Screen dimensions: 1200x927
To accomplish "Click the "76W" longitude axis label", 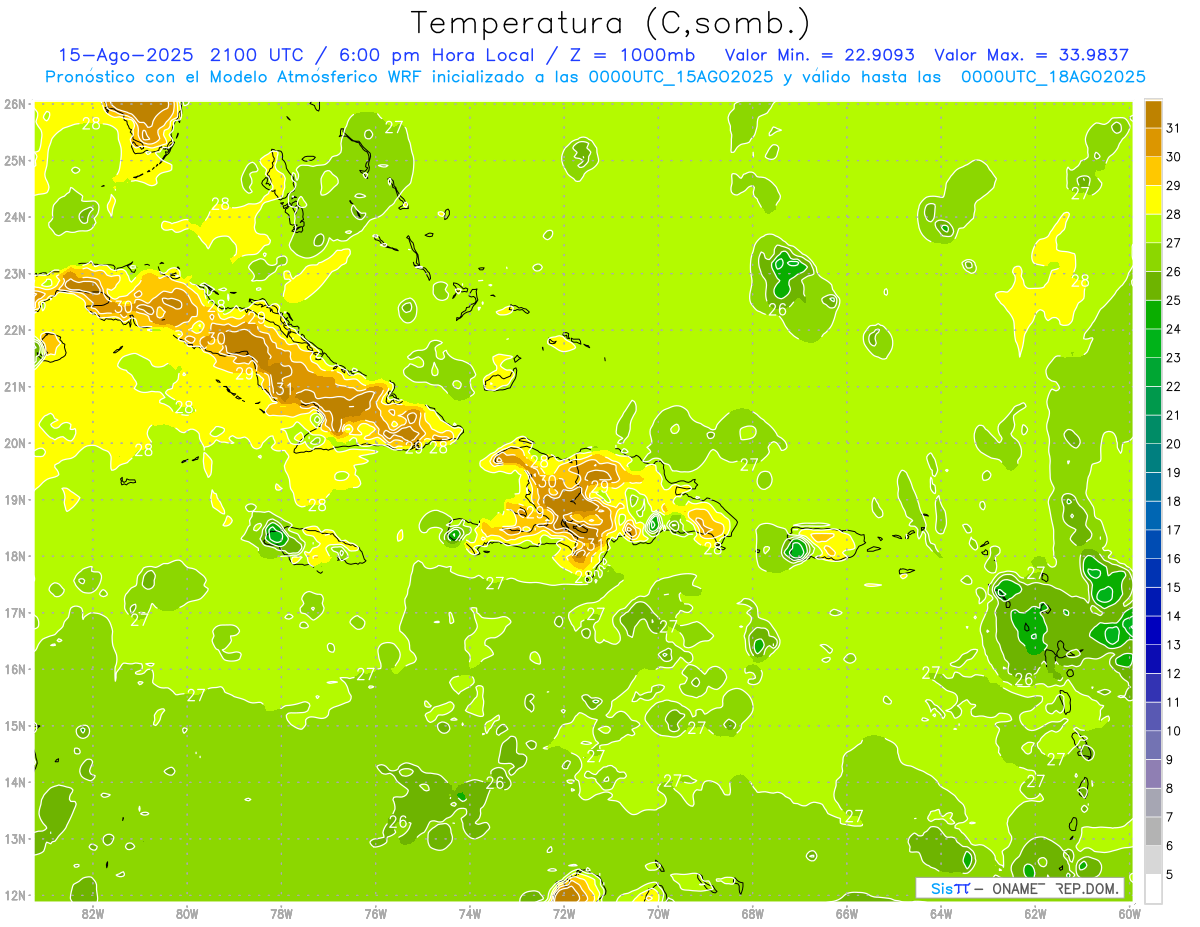I will (x=375, y=914).
